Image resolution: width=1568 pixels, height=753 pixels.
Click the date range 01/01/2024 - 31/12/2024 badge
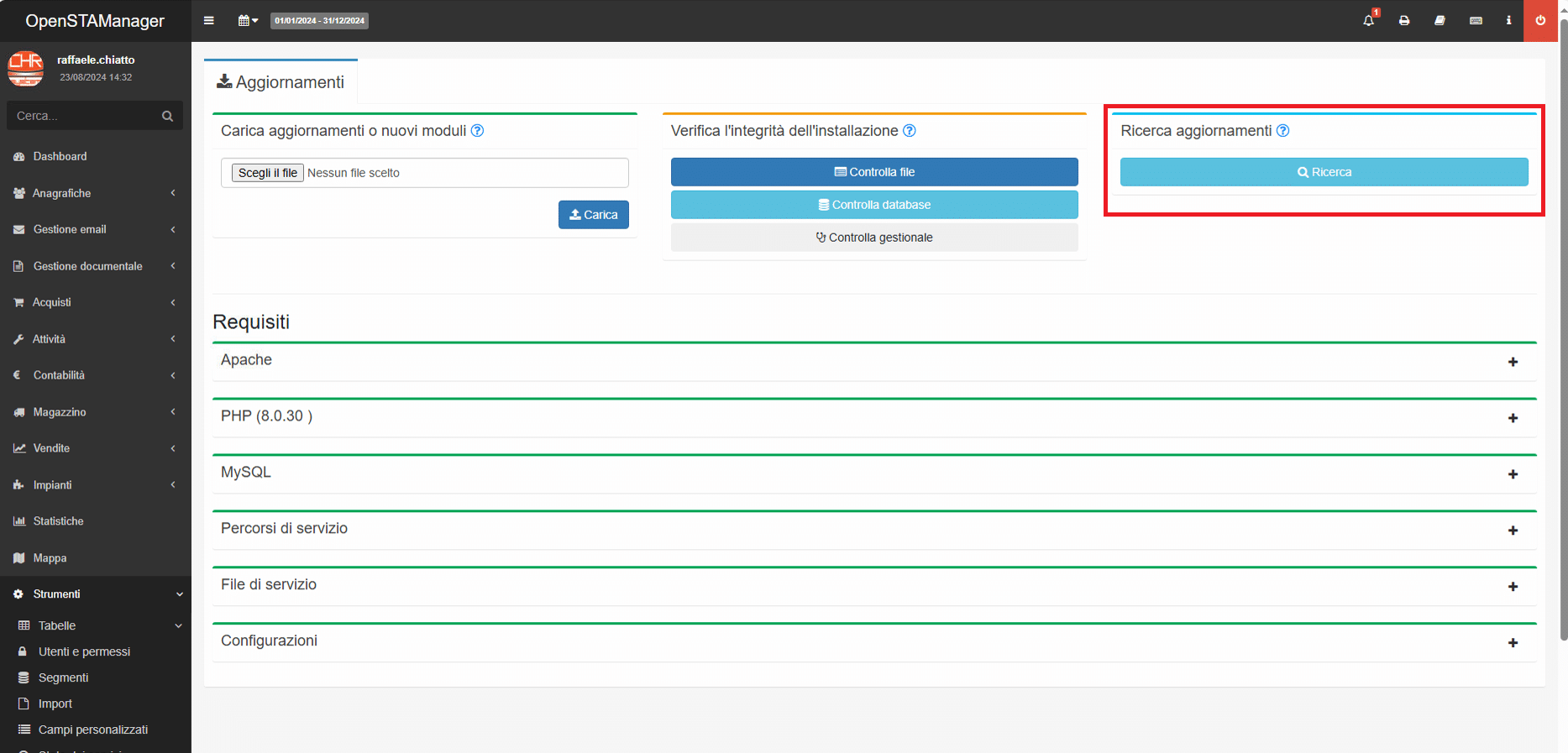tap(319, 21)
